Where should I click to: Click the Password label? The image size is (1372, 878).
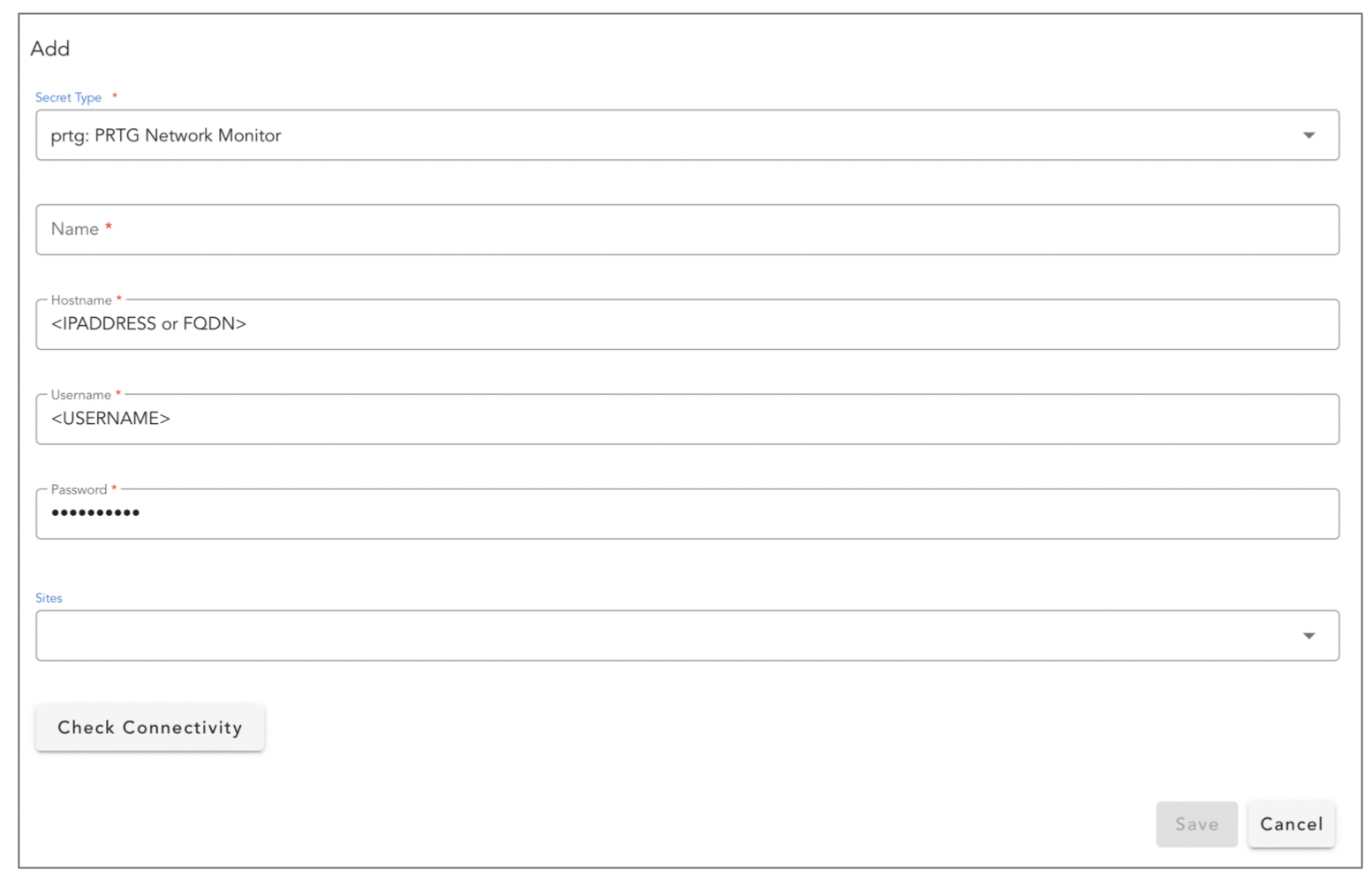click(79, 488)
